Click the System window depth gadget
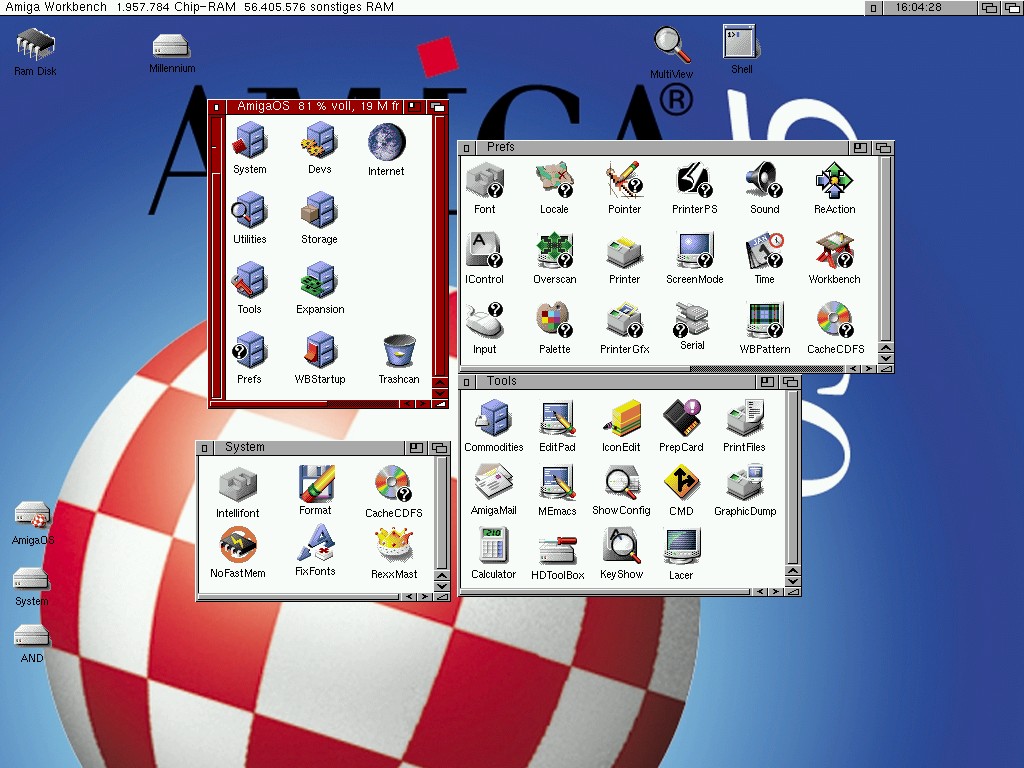This screenshot has width=1024, height=768. [x=439, y=448]
